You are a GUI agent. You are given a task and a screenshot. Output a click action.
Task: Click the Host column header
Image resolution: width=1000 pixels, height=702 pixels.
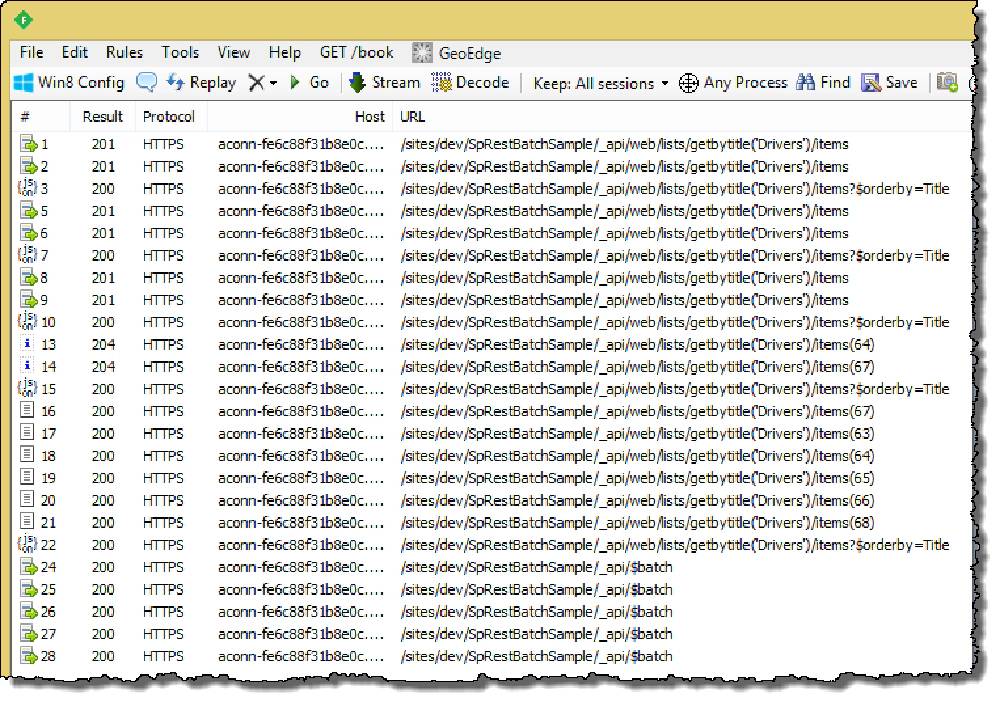click(370, 116)
